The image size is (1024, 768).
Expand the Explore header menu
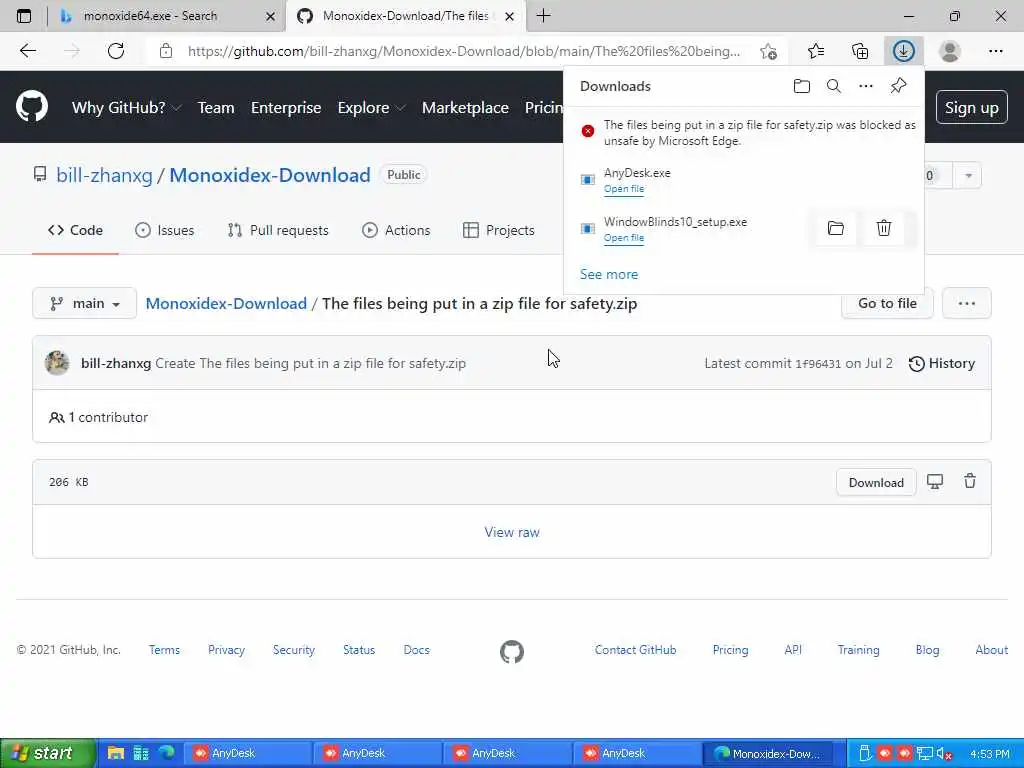(371, 107)
